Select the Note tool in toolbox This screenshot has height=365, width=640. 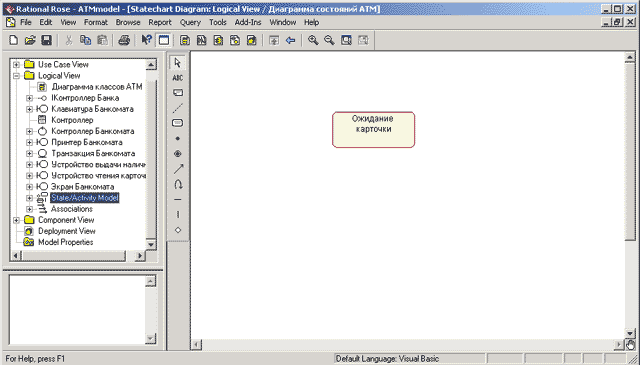178,93
